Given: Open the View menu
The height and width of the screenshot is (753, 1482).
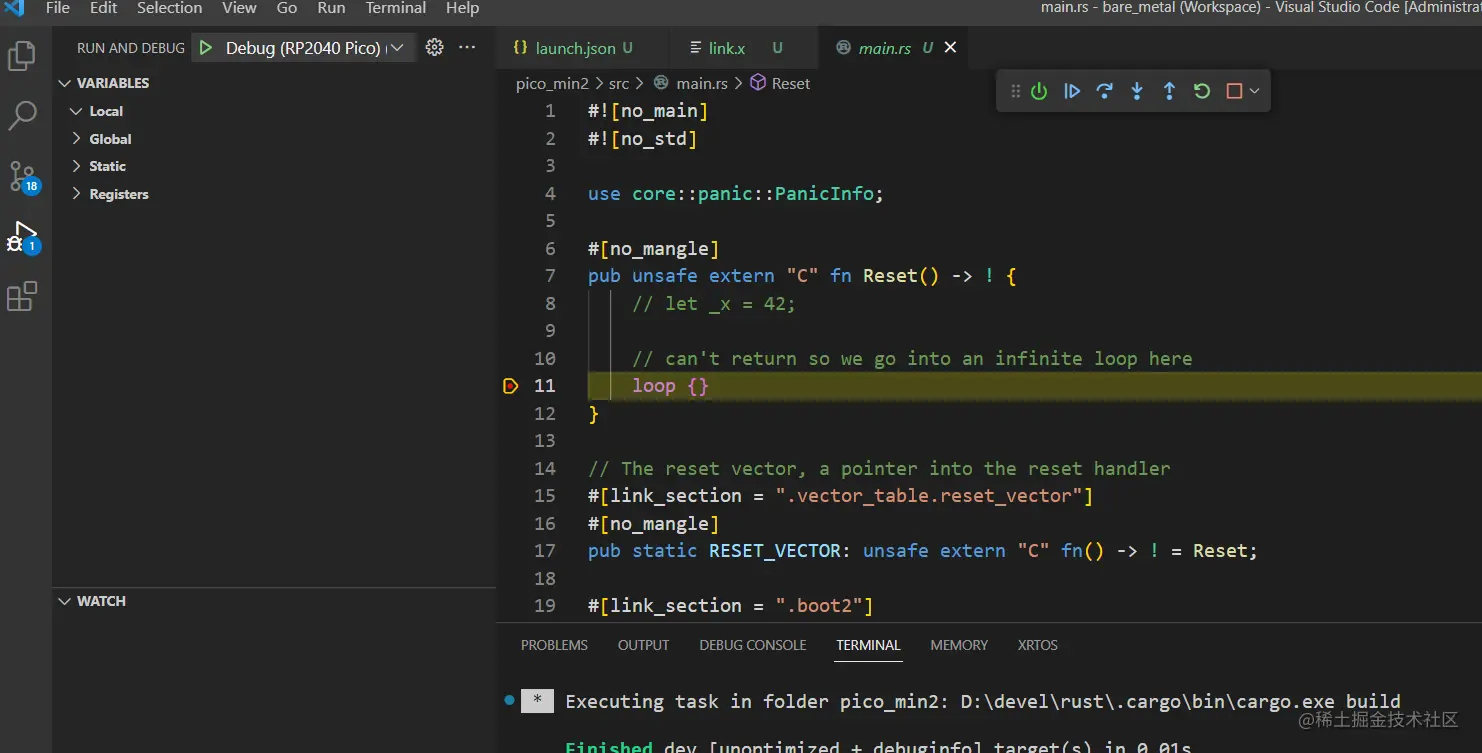Looking at the screenshot, I should click(239, 8).
